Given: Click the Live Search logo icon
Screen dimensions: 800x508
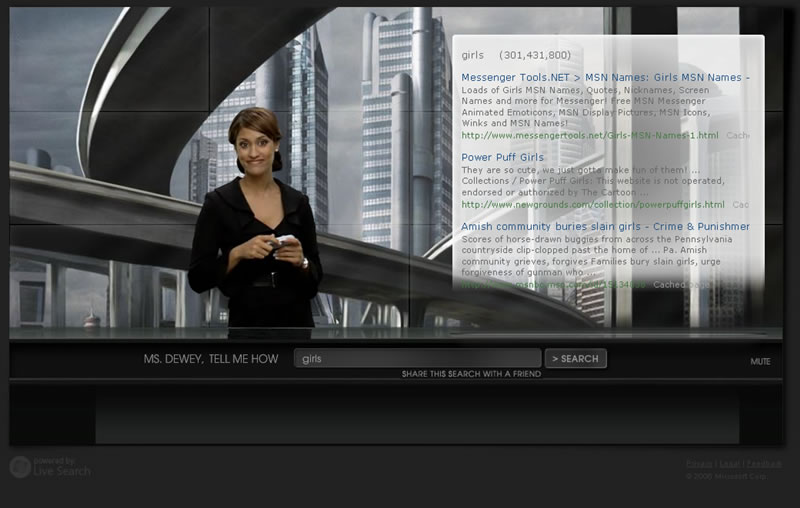Looking at the screenshot, I should coord(20,467).
